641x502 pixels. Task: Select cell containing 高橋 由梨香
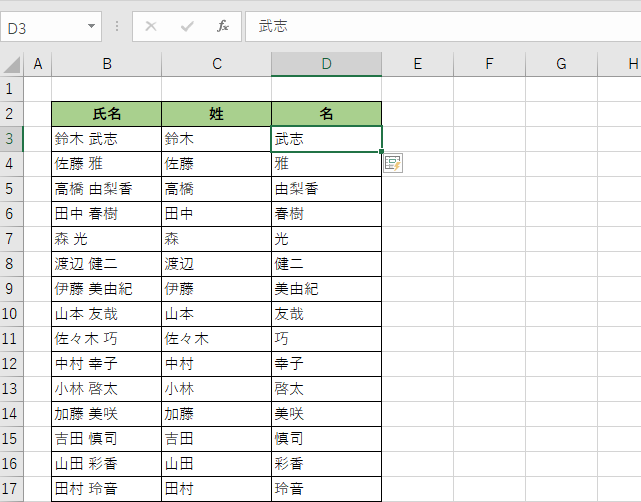[x=107, y=189]
